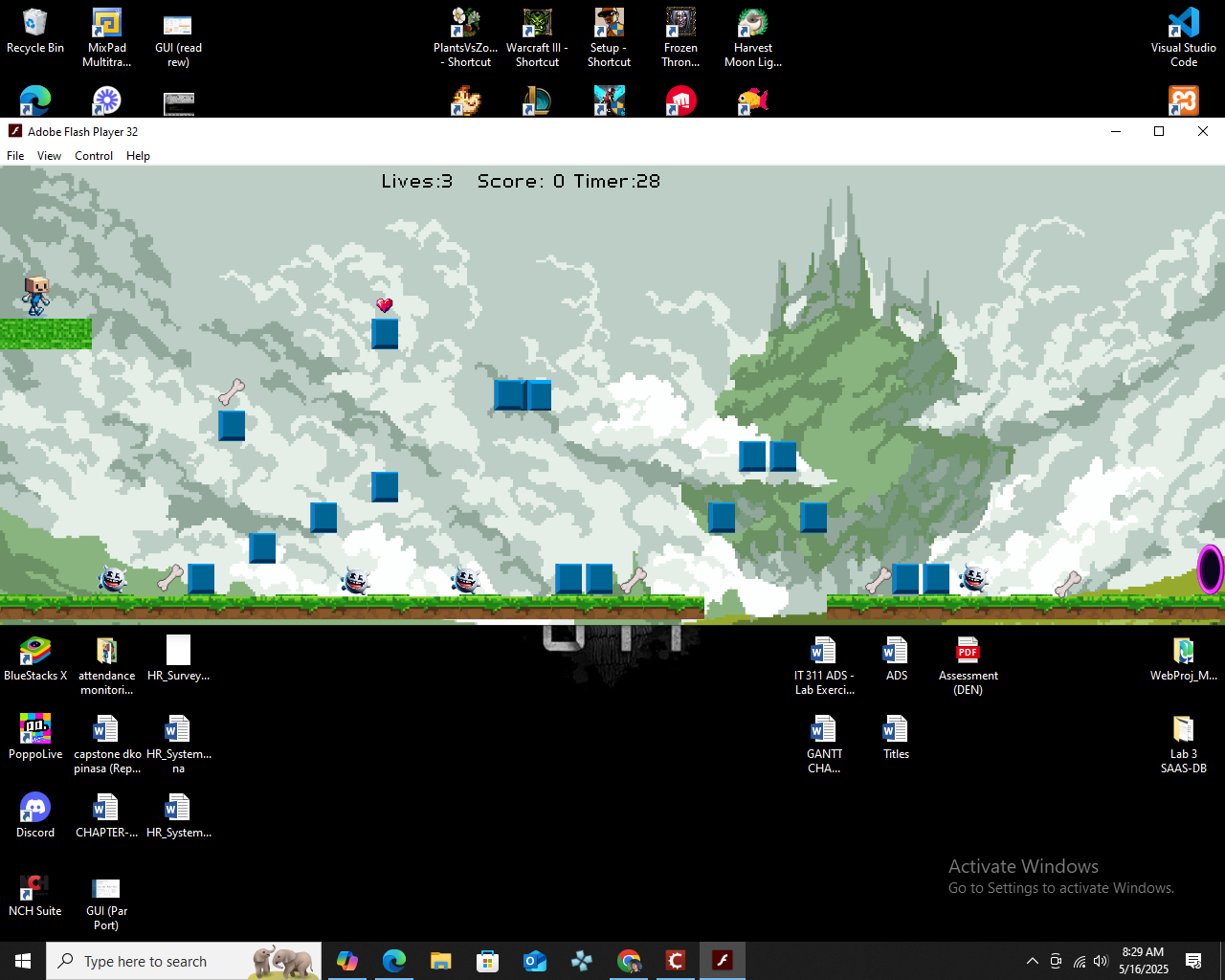Launch the Frozen Throne shortcut
Image resolution: width=1225 pixels, height=980 pixels.
(680, 36)
